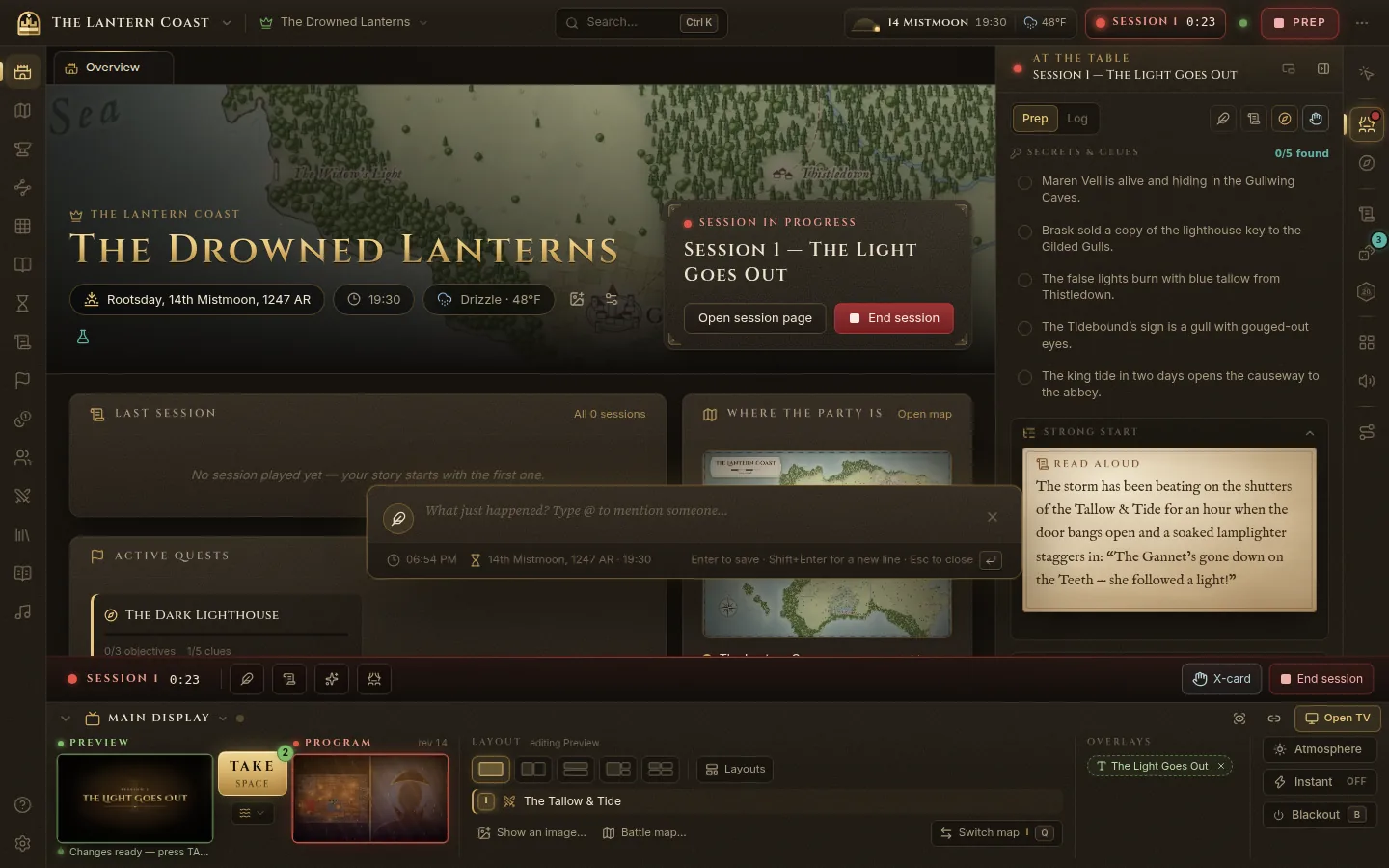This screenshot has width=1389, height=868.
Task: Open the hourglass icon in the left sidebar
Action: click(x=23, y=304)
